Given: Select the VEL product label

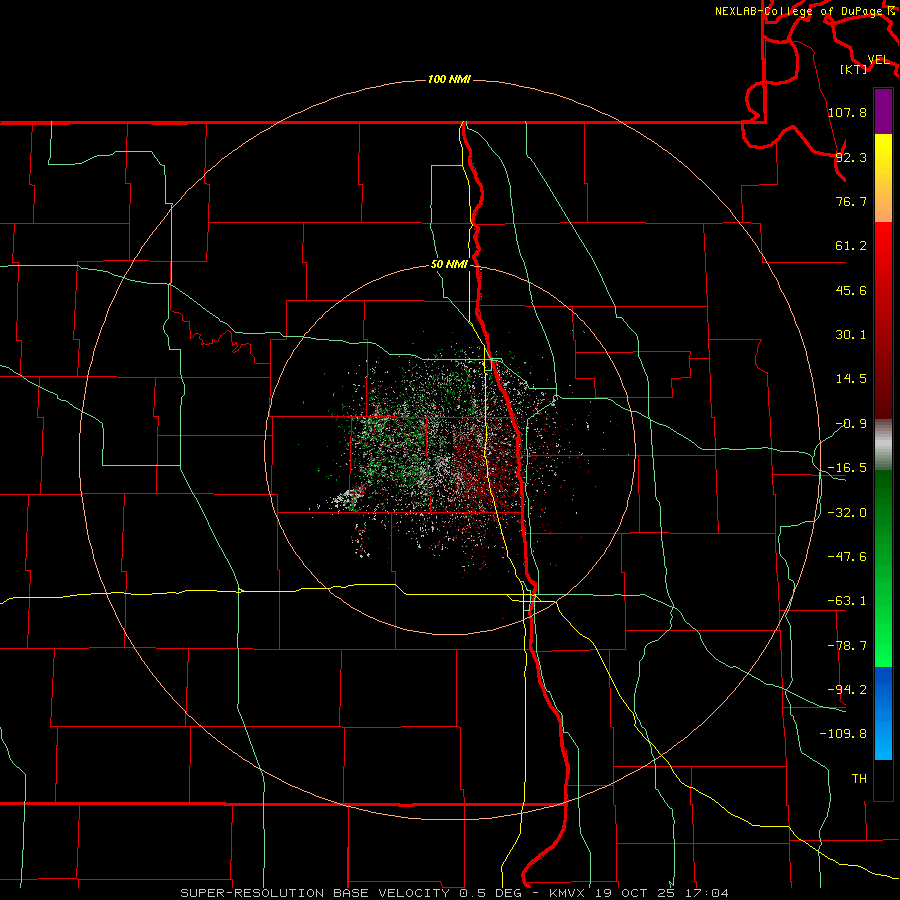Looking at the screenshot, I should (x=878, y=60).
